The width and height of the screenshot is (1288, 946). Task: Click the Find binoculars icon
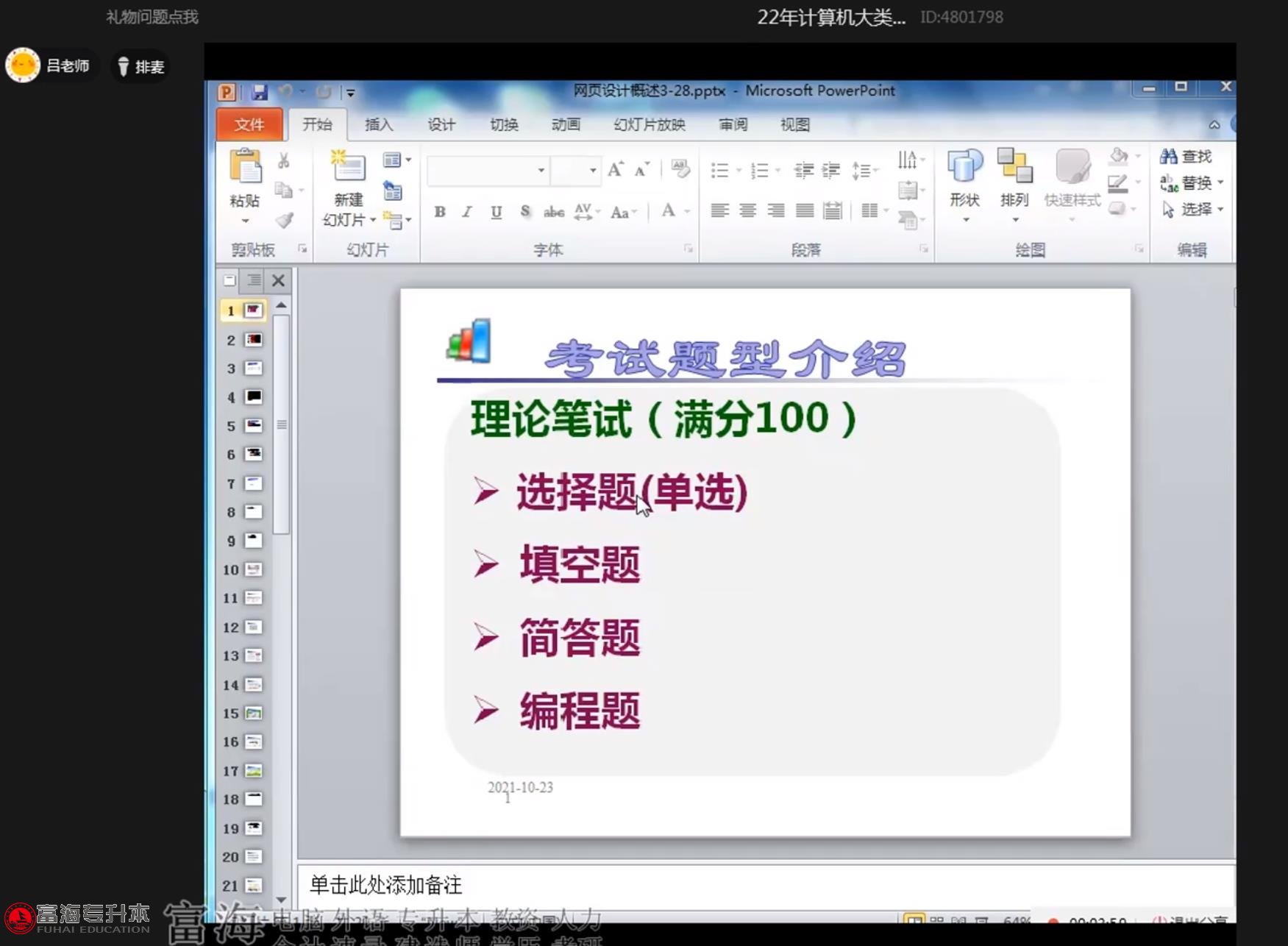click(1168, 156)
